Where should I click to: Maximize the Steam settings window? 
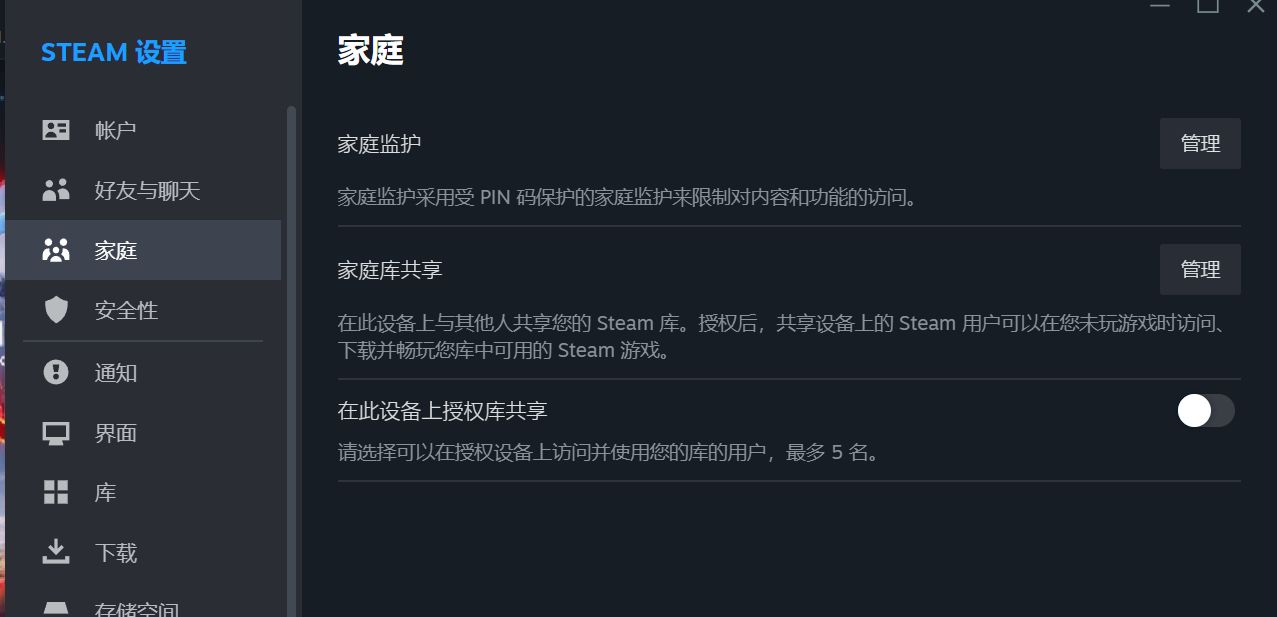tap(1208, 6)
